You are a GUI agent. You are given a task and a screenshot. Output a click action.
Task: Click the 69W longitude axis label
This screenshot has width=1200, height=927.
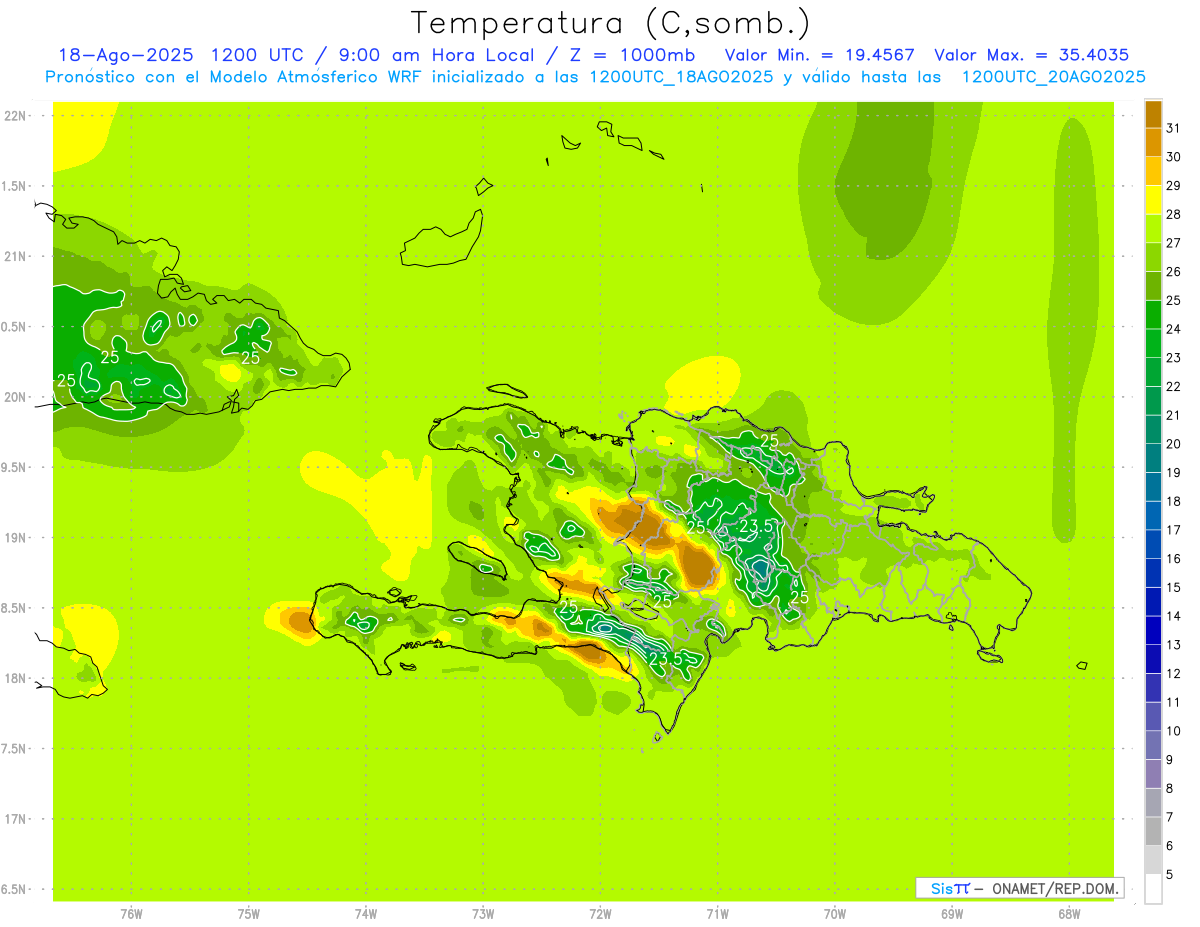[x=952, y=914]
